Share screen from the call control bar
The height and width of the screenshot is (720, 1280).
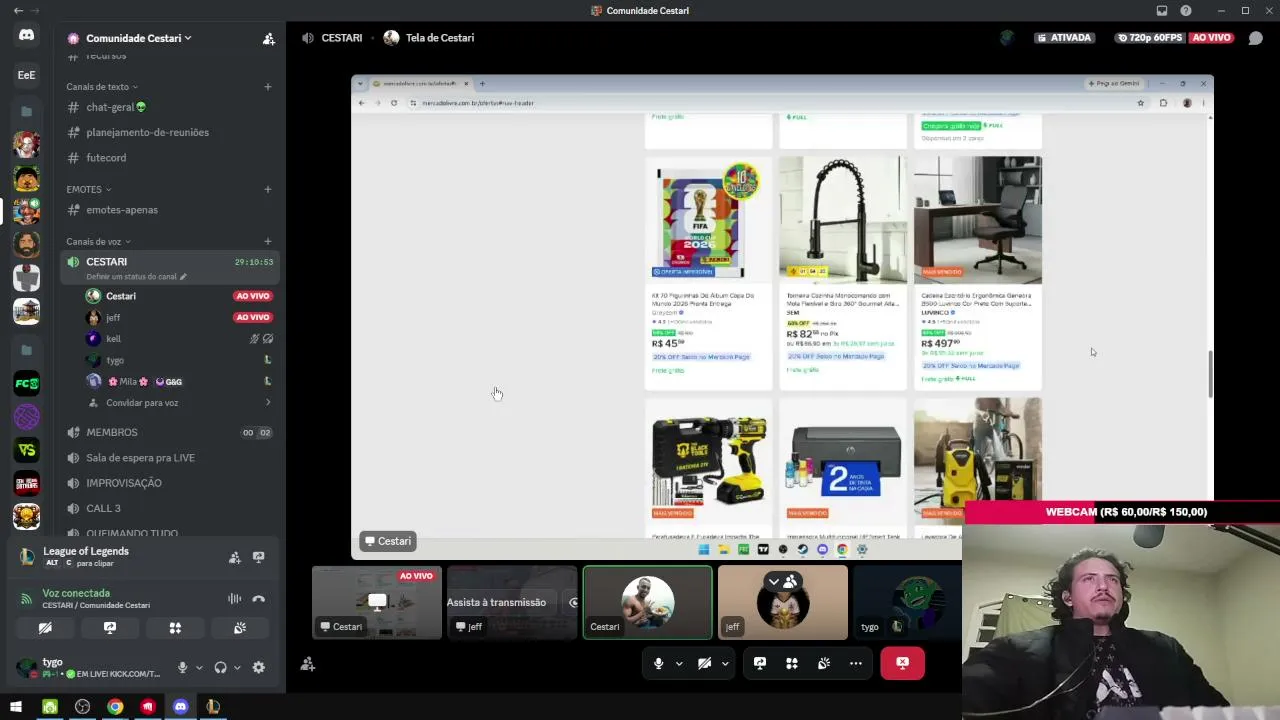tap(760, 663)
